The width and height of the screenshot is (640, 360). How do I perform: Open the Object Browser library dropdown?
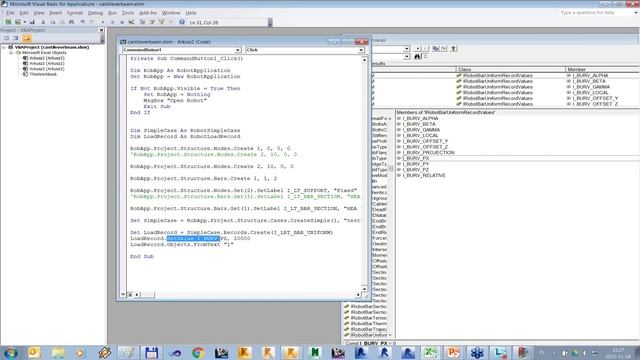pyautogui.click(x=407, y=49)
